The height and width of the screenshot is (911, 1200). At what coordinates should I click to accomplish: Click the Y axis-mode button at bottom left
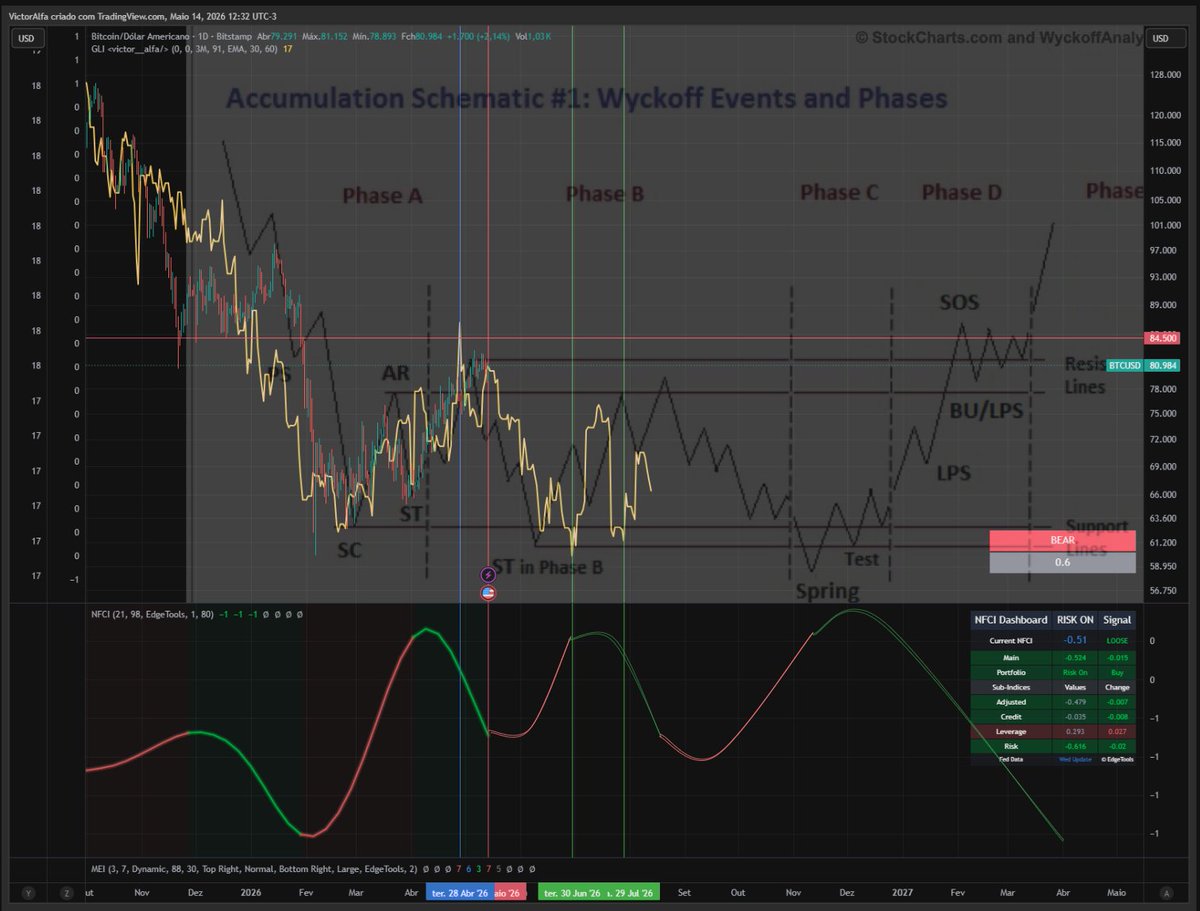29,893
